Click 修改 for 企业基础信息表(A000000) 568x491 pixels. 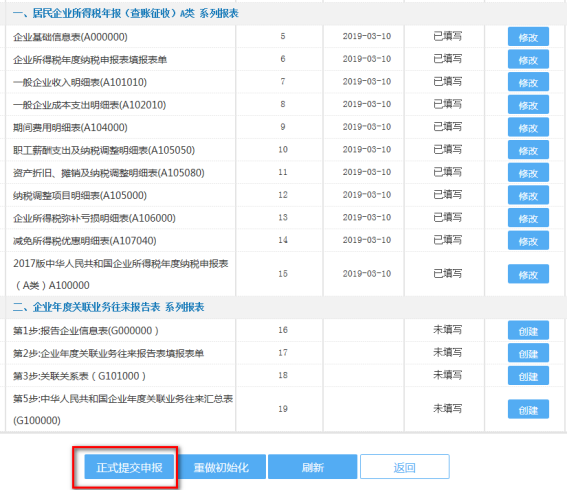pyautogui.click(x=528, y=37)
